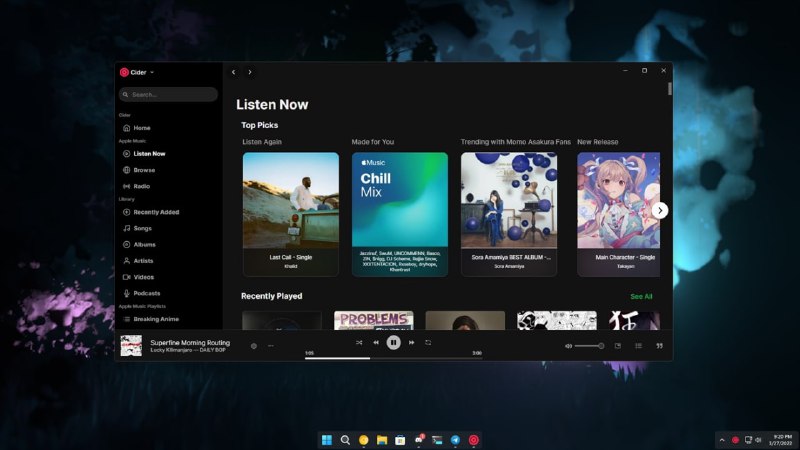Screen dimensions: 800x450
Task: Open Discord from taskbar
Action: [x=419, y=440]
